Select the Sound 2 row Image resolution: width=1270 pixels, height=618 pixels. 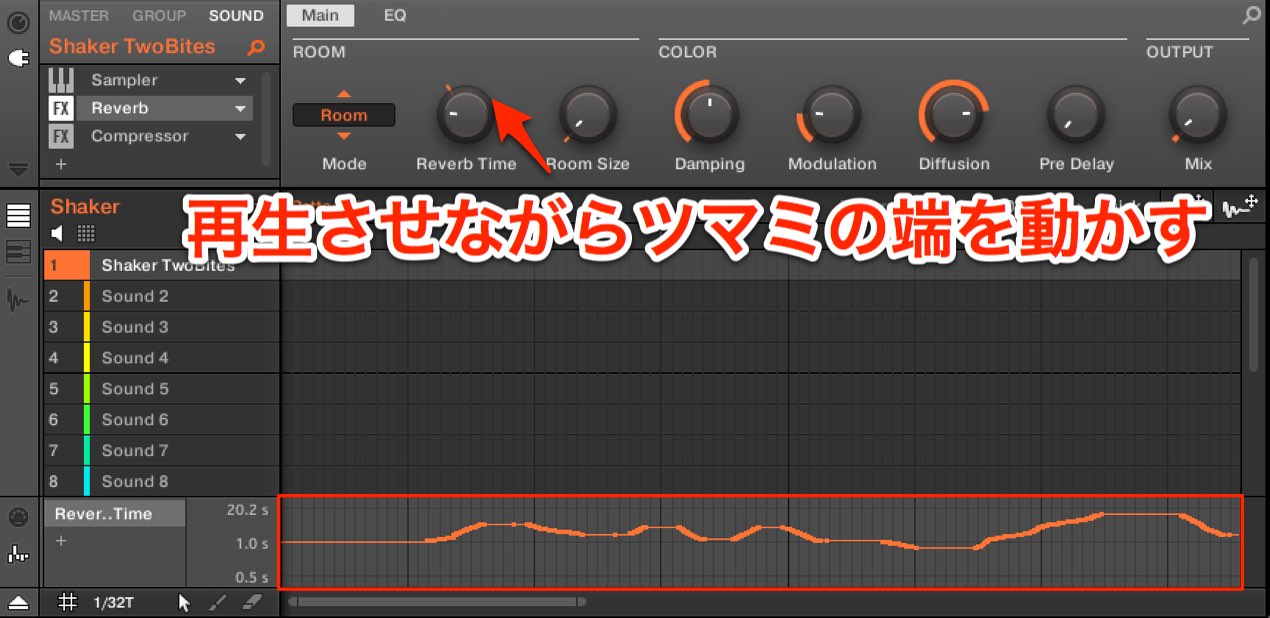coord(162,296)
